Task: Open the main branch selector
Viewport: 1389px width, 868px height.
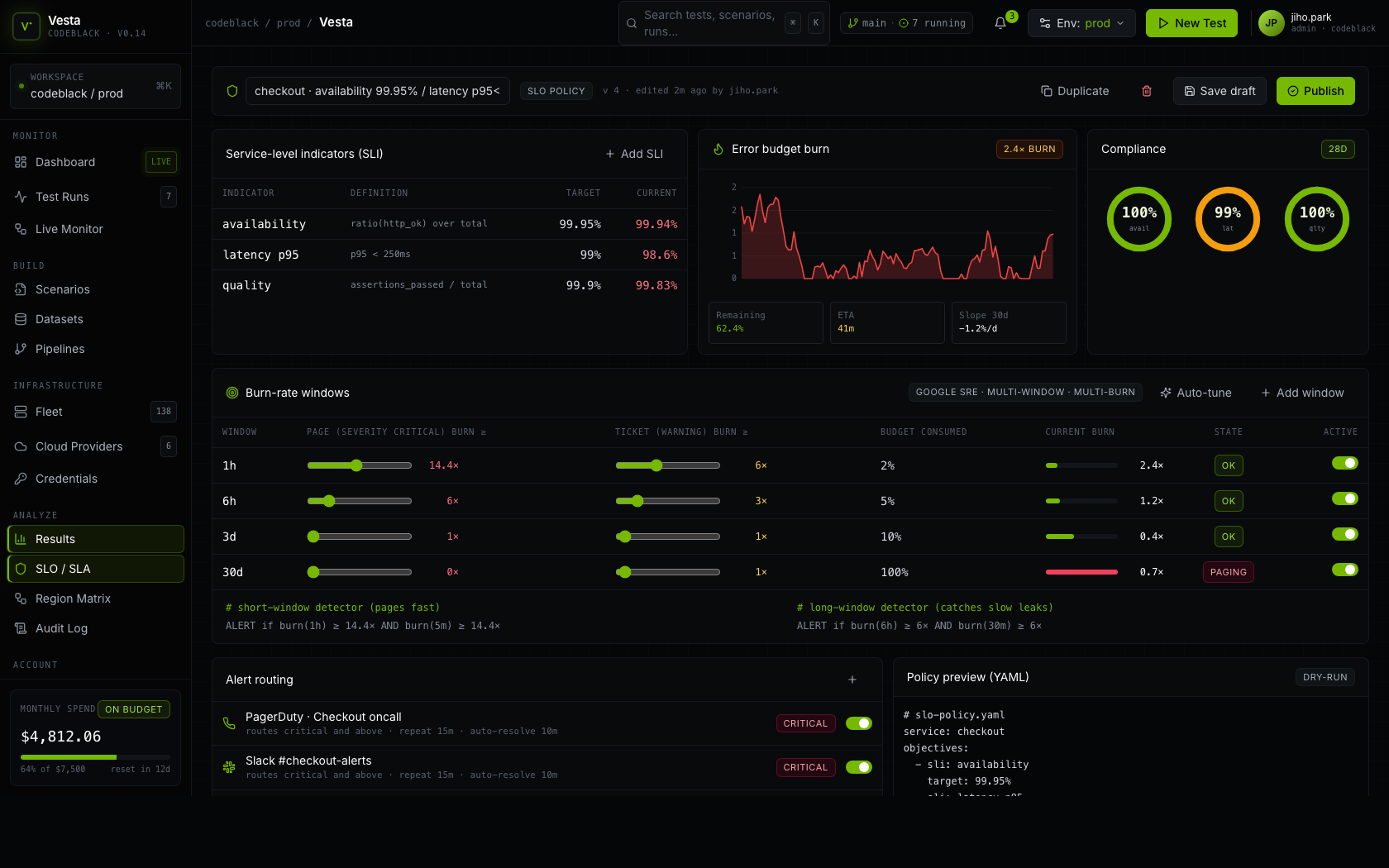Action: (x=866, y=23)
